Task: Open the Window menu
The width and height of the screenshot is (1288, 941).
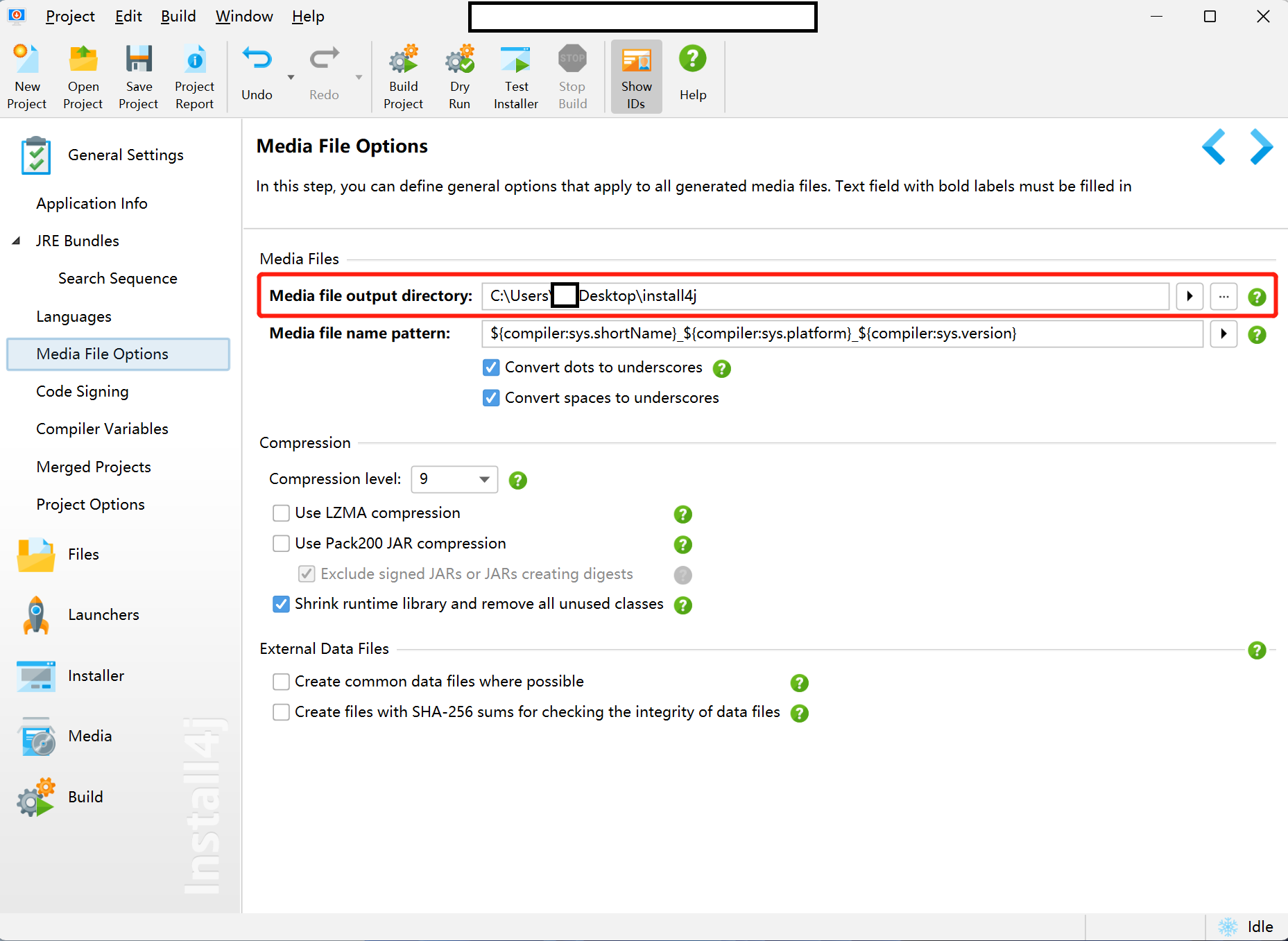Action: pos(244,16)
